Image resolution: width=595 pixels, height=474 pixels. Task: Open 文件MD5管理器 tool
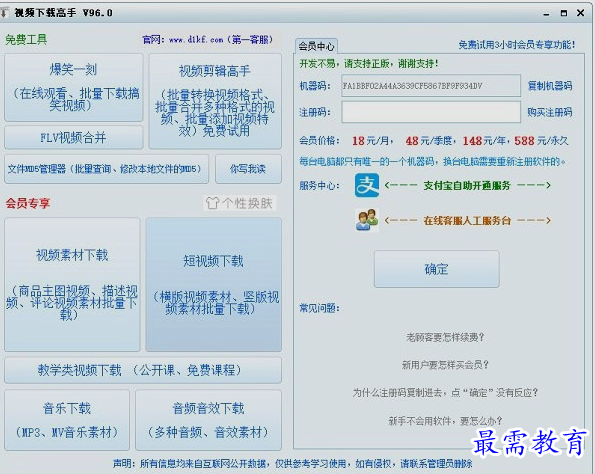click(106, 169)
